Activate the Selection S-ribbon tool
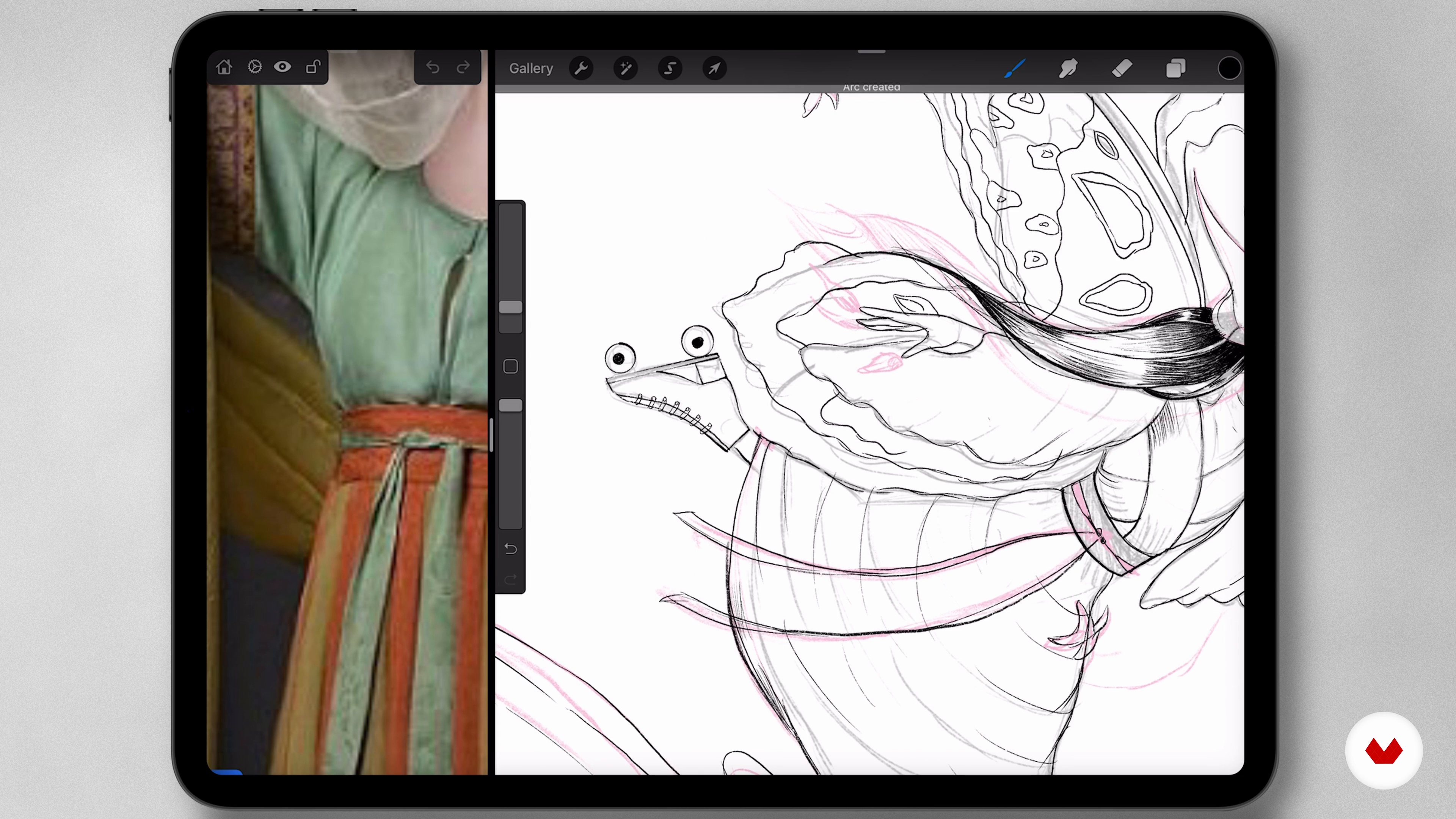The image size is (1456, 819). click(x=670, y=68)
